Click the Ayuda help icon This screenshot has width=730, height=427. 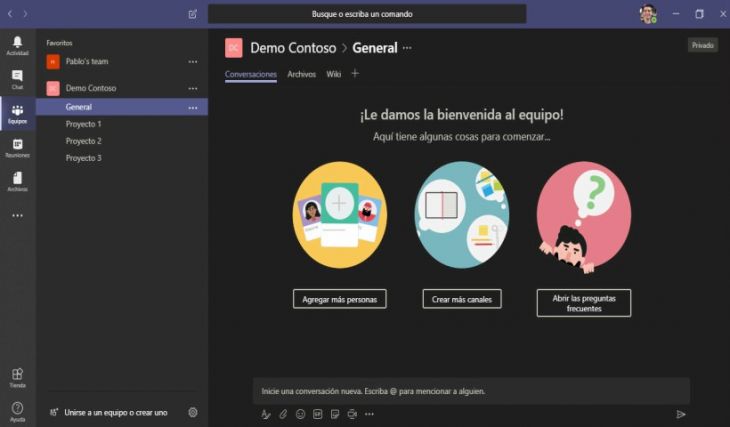pos(17,411)
